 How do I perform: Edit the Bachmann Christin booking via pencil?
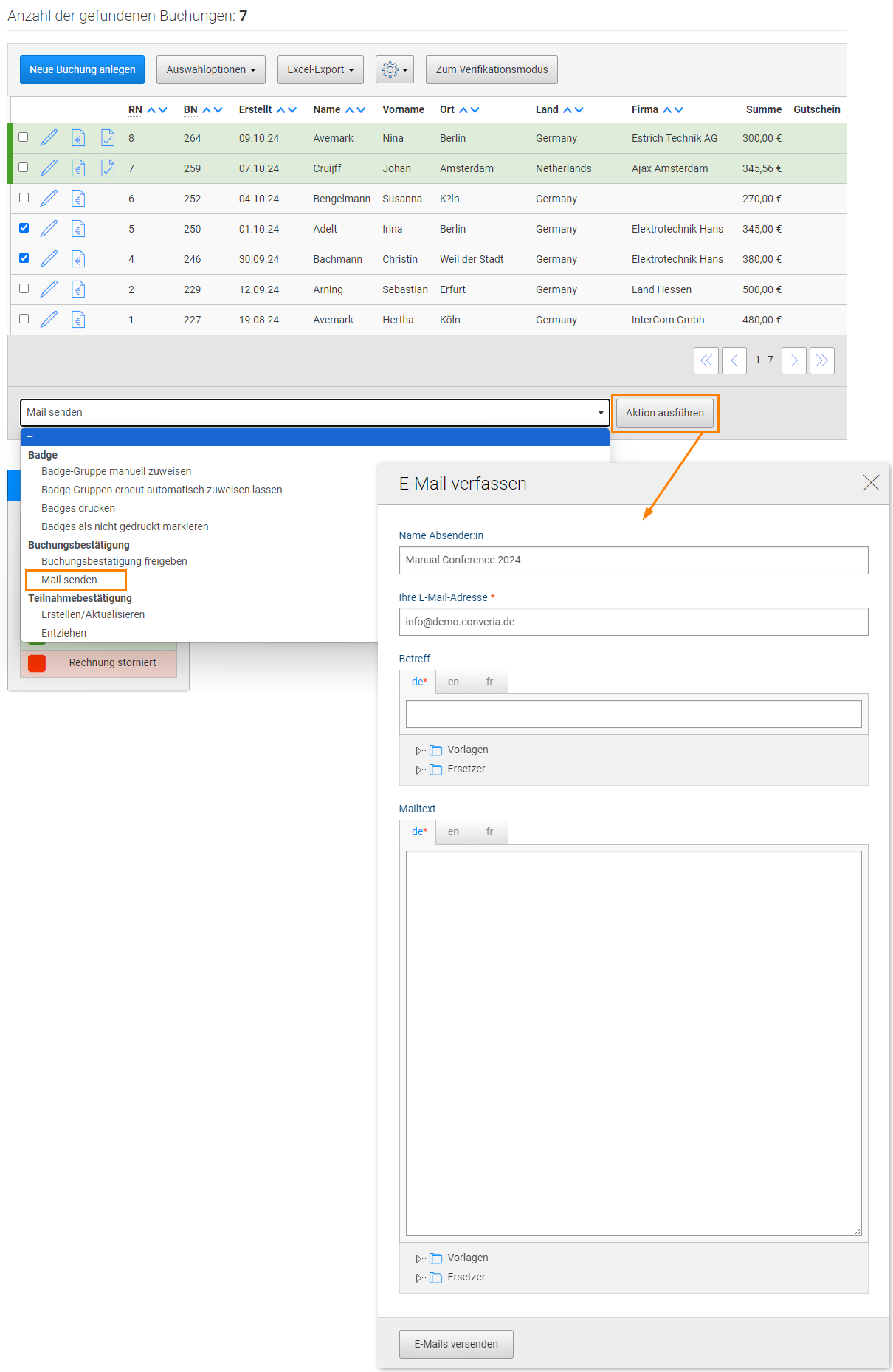pos(49,259)
